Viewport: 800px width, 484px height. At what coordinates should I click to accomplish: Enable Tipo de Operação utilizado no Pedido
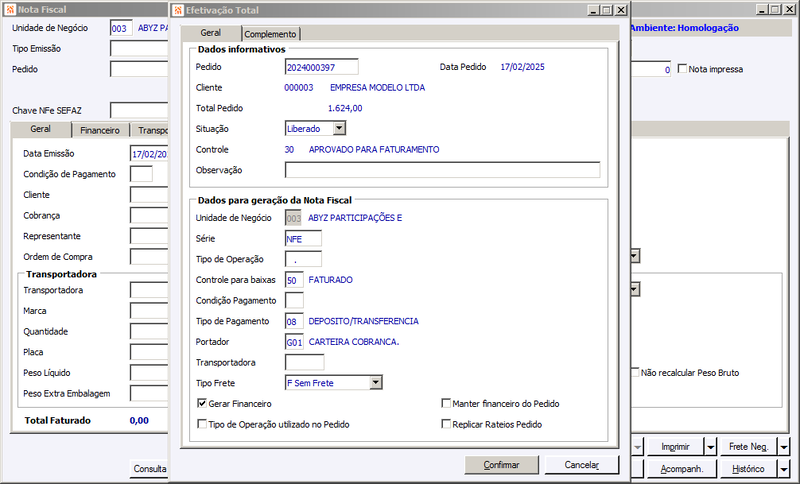tap(202, 424)
